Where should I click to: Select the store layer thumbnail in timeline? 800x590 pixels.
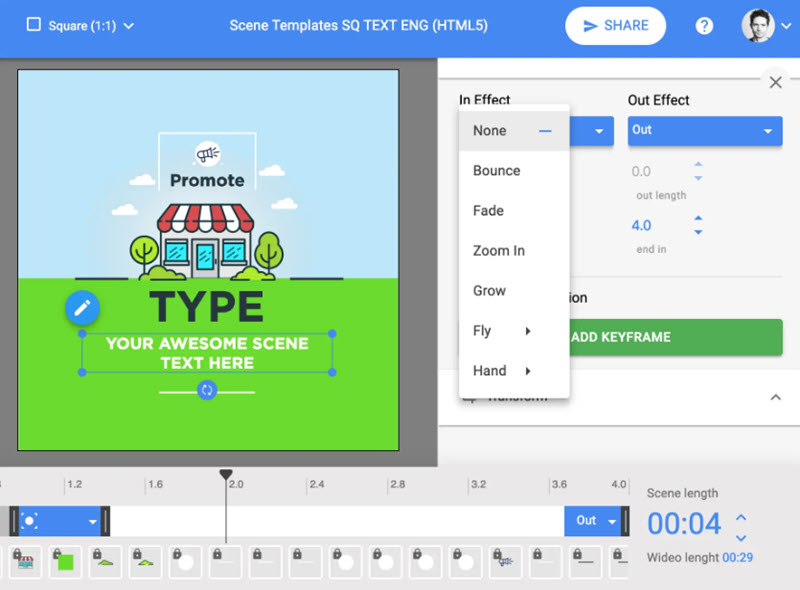click(x=25, y=562)
